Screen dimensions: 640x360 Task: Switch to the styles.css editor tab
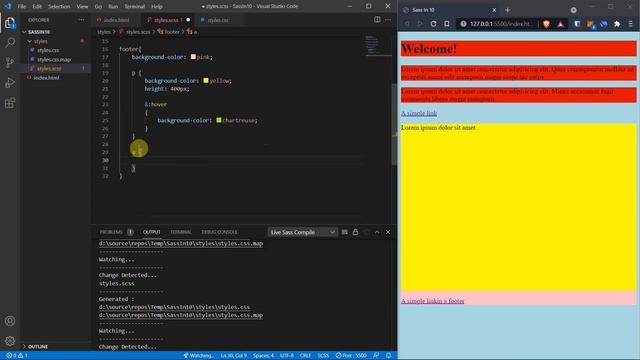pyautogui.click(x=218, y=20)
